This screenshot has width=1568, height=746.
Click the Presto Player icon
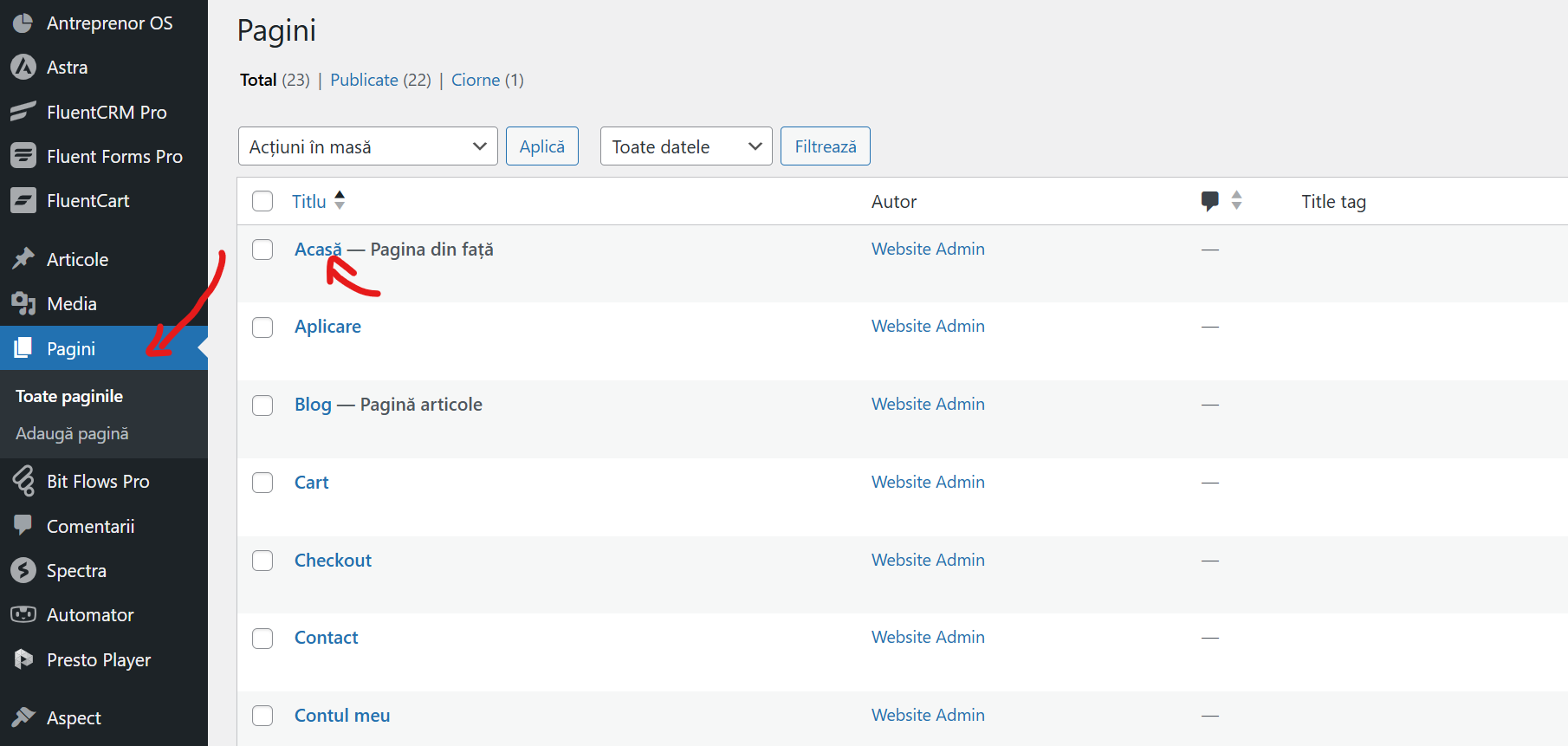(23, 660)
